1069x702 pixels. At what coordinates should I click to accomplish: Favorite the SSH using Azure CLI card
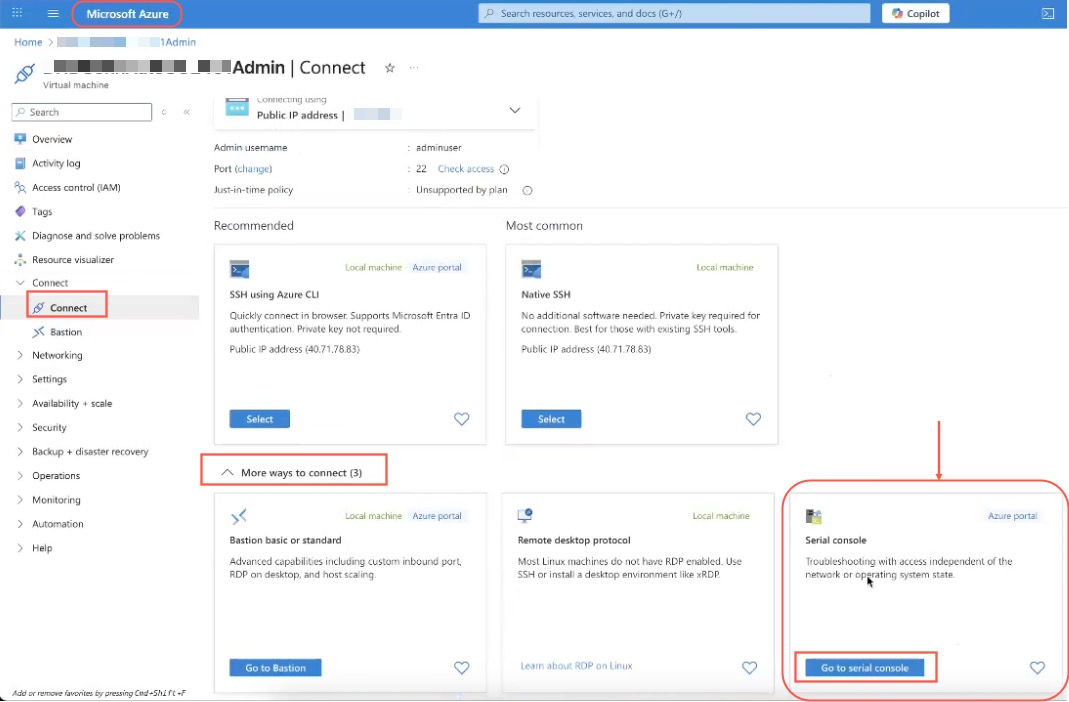point(461,420)
